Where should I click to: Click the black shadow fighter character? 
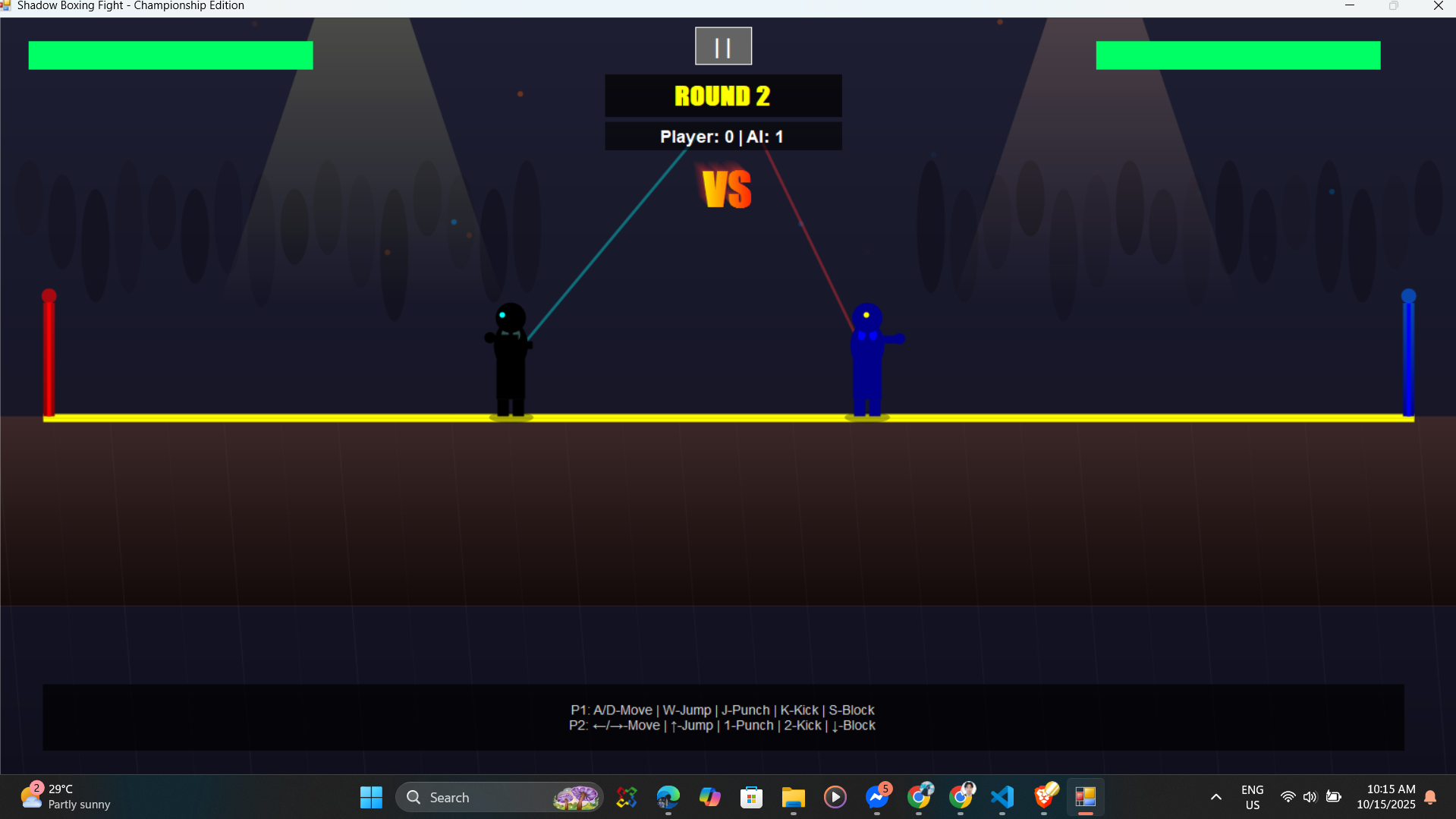tap(511, 361)
